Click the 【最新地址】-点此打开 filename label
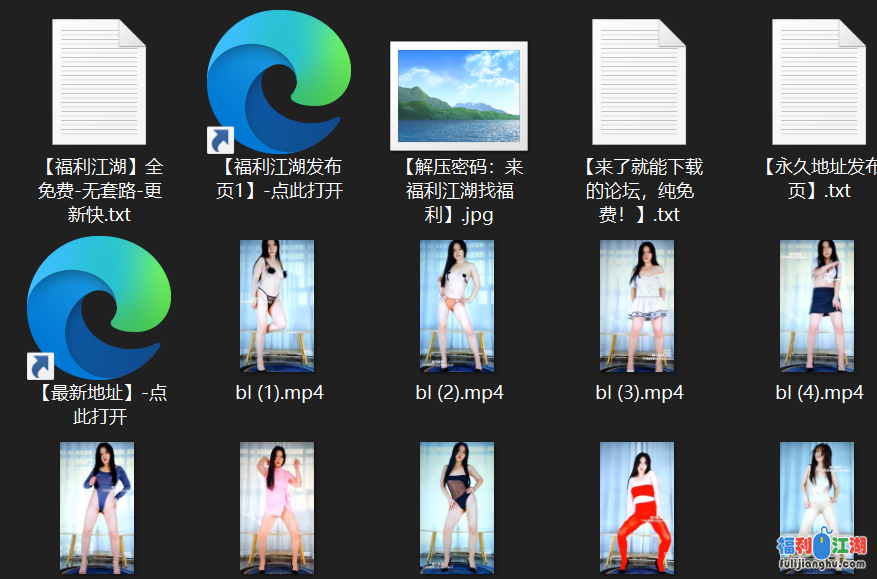The image size is (877, 579). [99, 405]
